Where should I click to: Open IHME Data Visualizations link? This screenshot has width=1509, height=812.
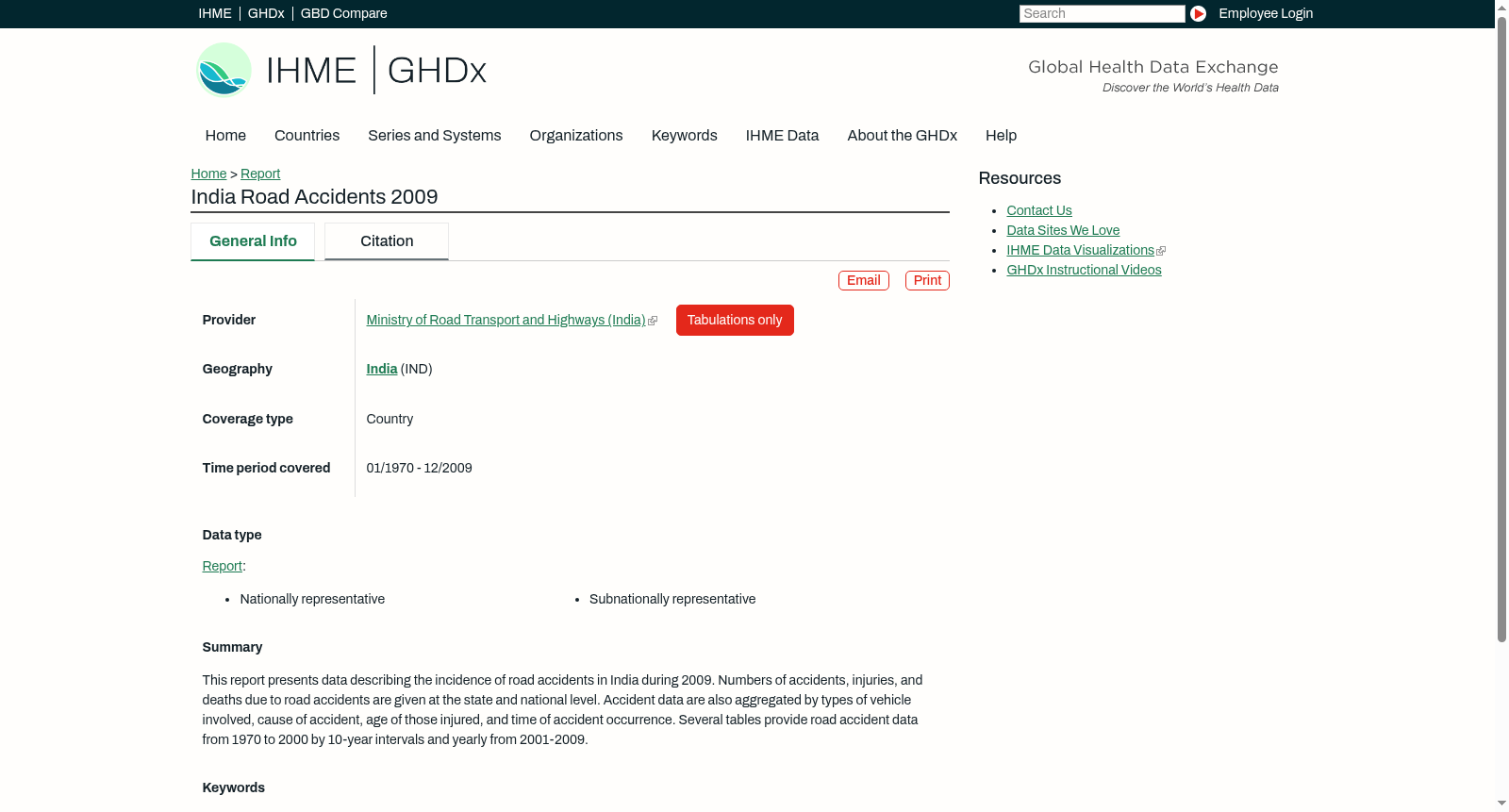click(1081, 250)
